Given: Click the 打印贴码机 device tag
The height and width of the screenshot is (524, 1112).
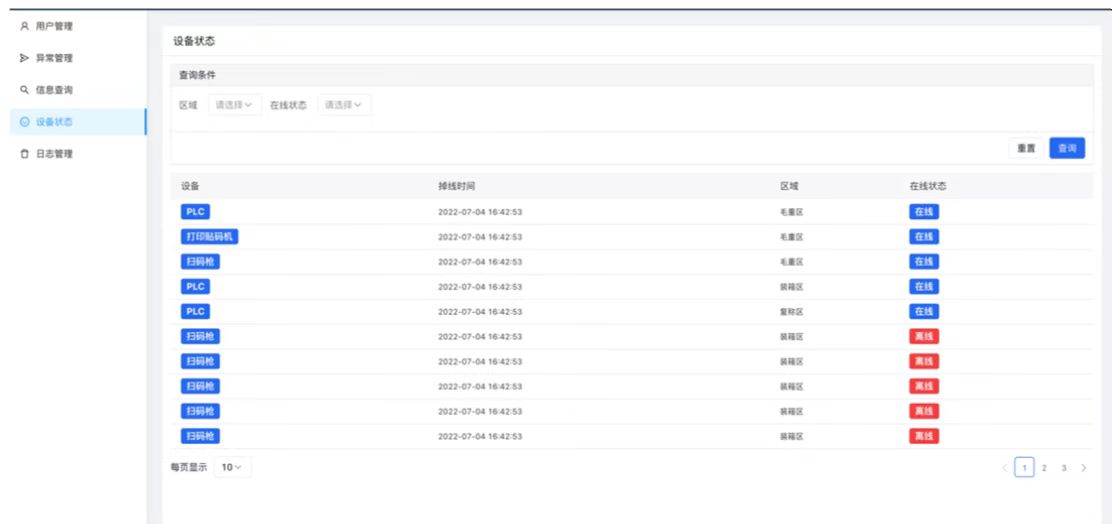Looking at the screenshot, I should [x=210, y=237].
